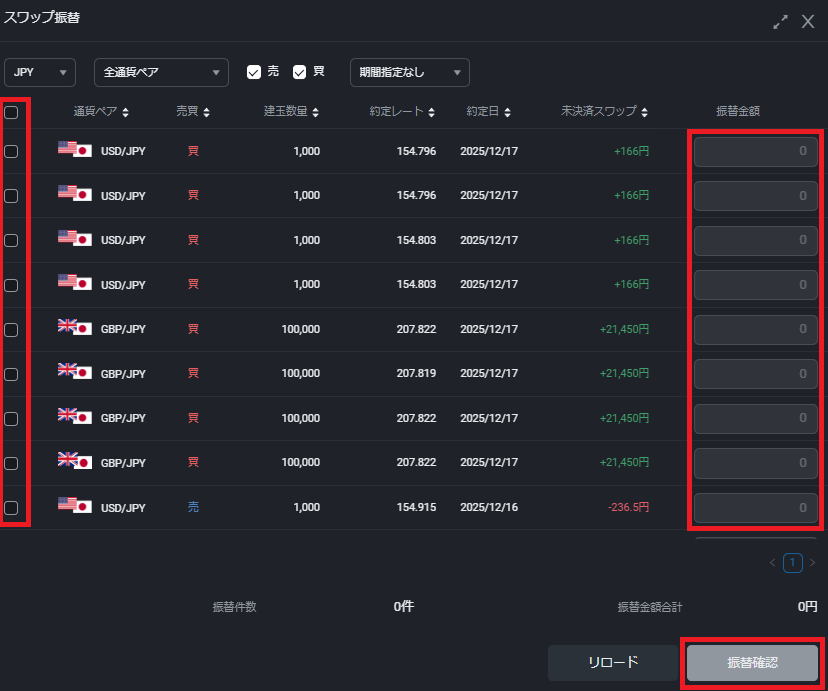Sort by 未決済スワップ column arrows
This screenshot has width=828, height=691.
click(x=645, y=112)
